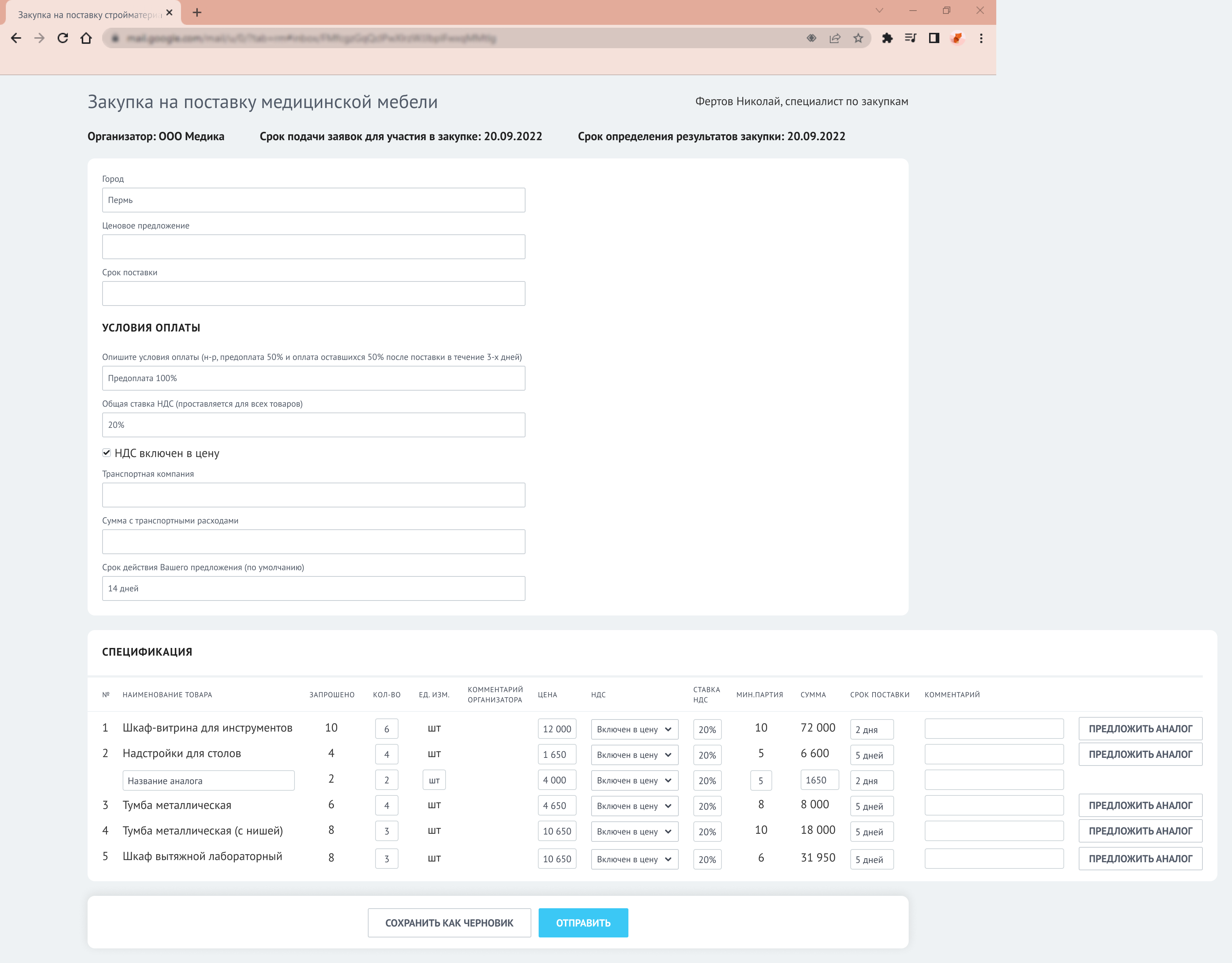Click the Ценовое предложение input field

click(313, 247)
